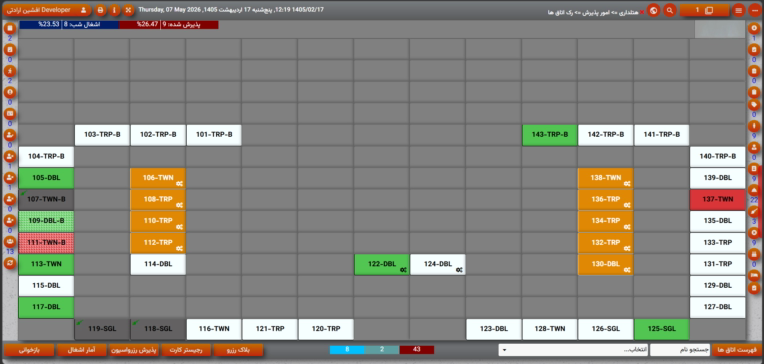Select room 142-TRP-B
This screenshot has width=764, height=364.
tap(606, 135)
